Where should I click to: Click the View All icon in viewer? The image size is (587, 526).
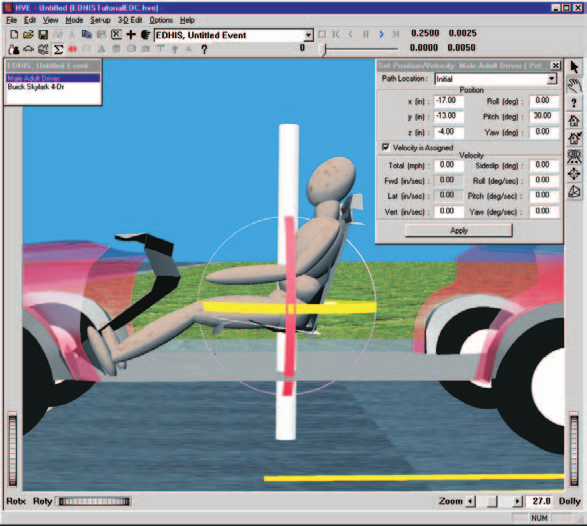574,156
